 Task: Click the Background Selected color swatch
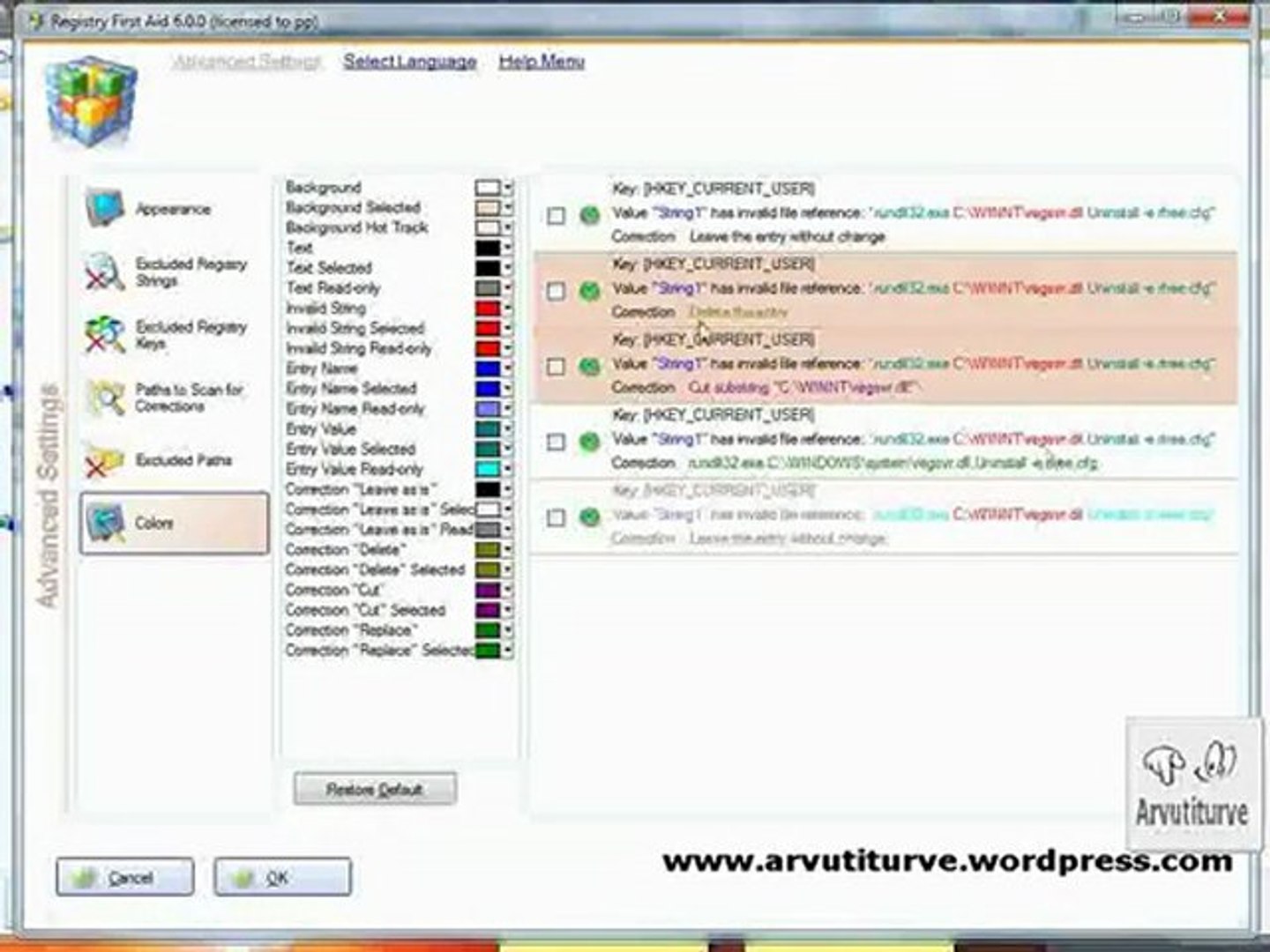tap(488, 208)
